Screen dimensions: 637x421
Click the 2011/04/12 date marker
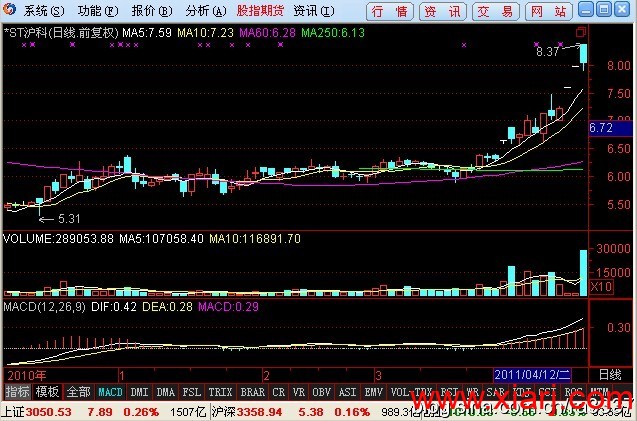(x=533, y=375)
